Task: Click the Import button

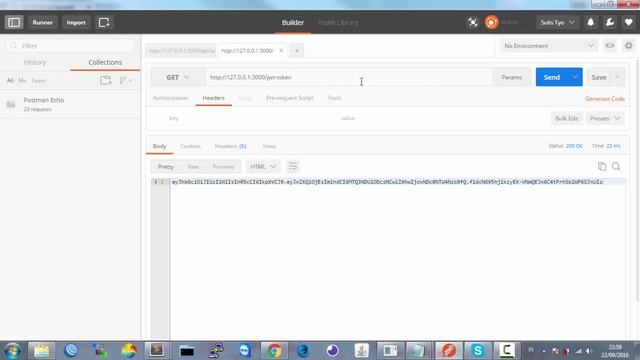Action: coord(76,22)
